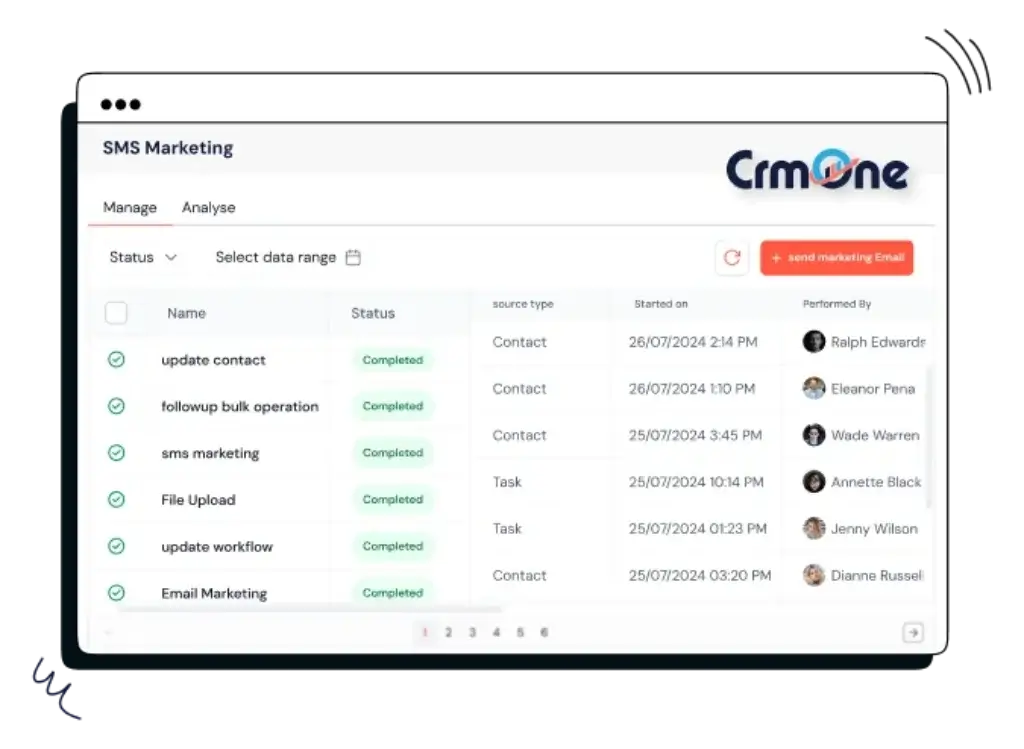Switch to the Analyse tab
Image resolution: width=1024 pixels, height=749 pixels.
pyautogui.click(x=208, y=208)
